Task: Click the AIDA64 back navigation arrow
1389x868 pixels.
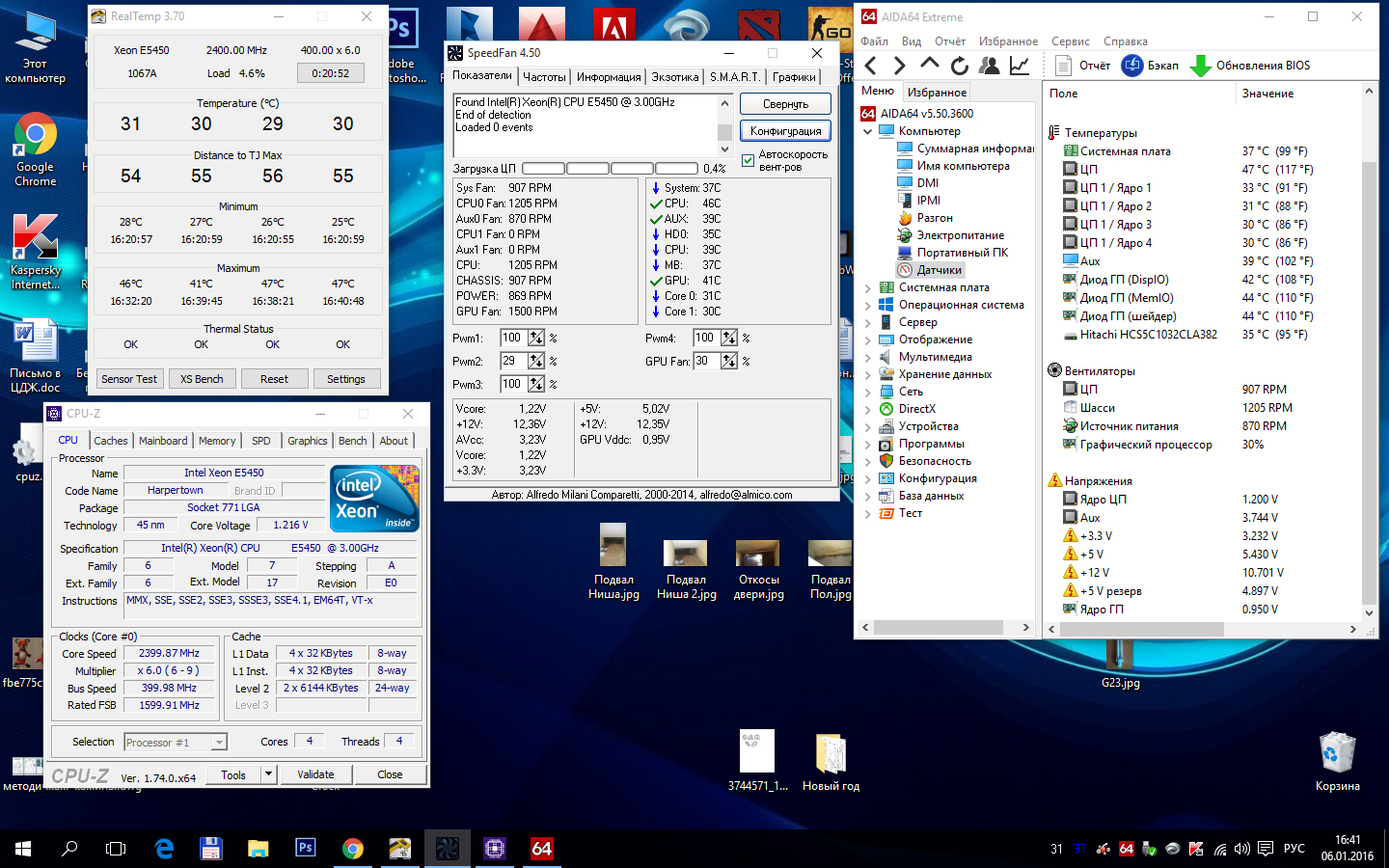Action: (x=871, y=66)
